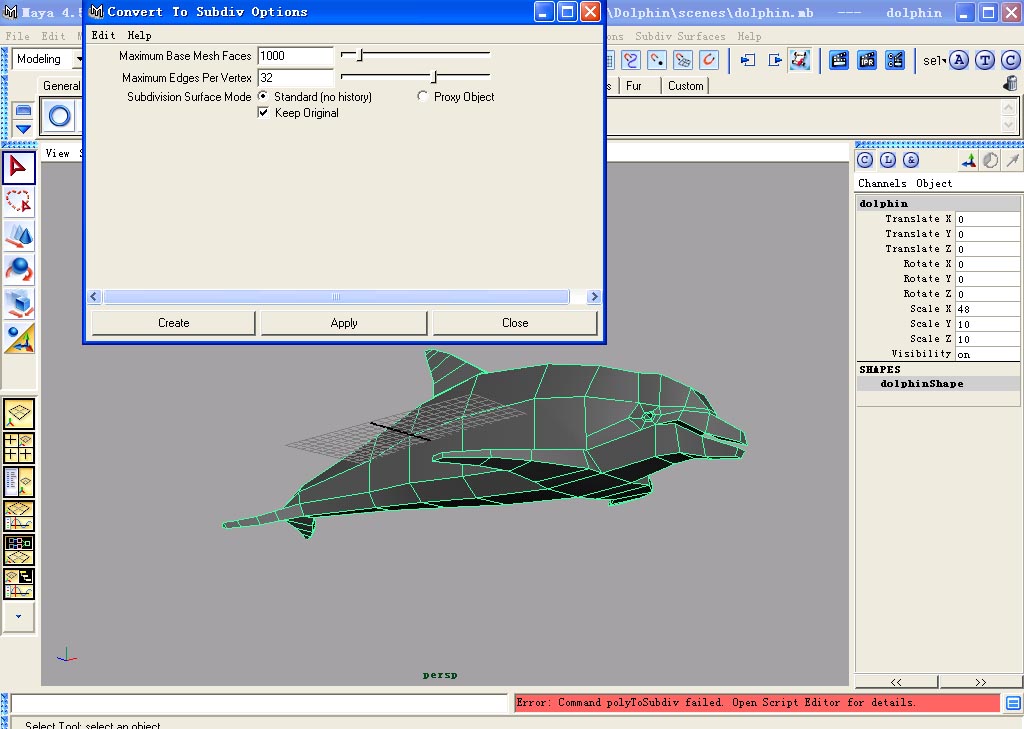Click channel box speed dial icon
This screenshot has width=1024, height=729.
click(x=991, y=160)
